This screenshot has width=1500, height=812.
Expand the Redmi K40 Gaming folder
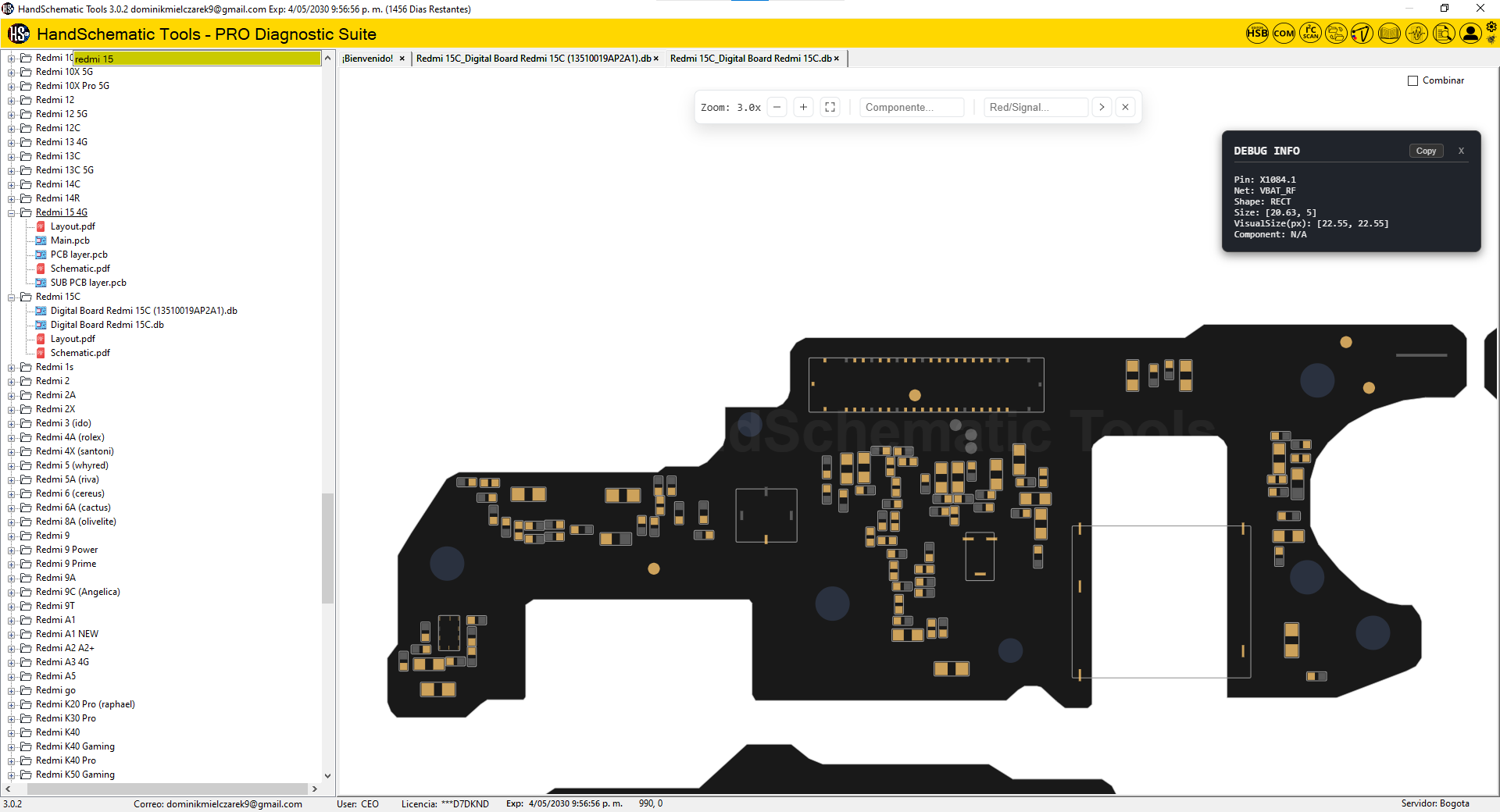pos(12,746)
